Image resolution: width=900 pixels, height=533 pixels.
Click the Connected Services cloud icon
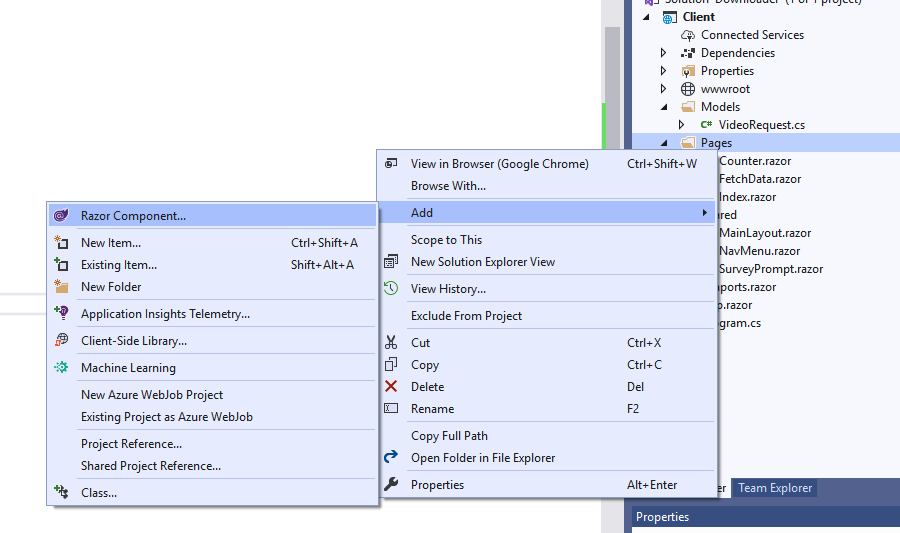[688, 35]
